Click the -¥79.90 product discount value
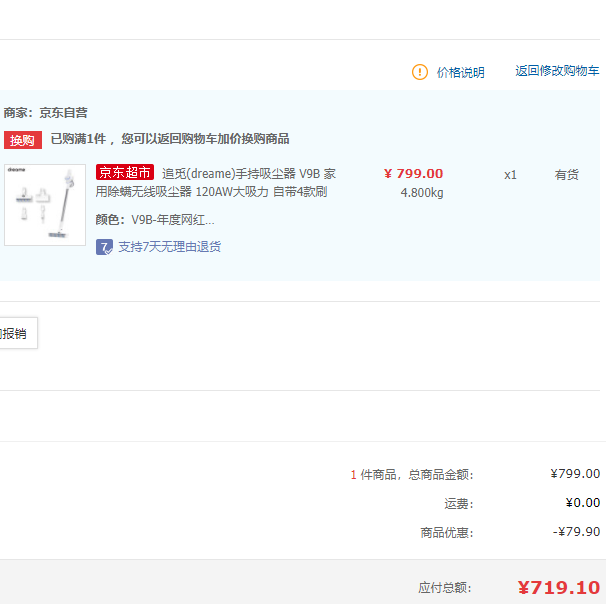The image size is (606, 604). (x=576, y=532)
